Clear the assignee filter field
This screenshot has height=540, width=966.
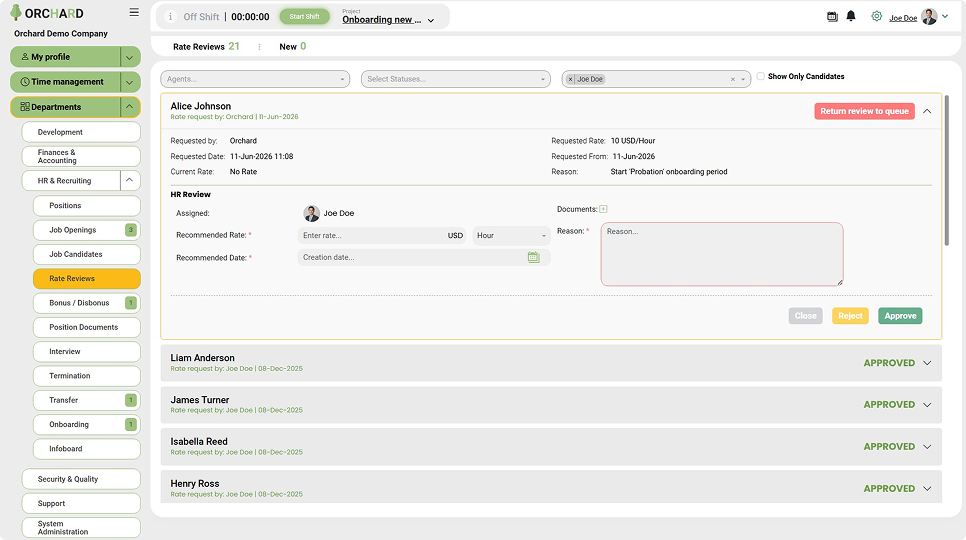(733, 79)
